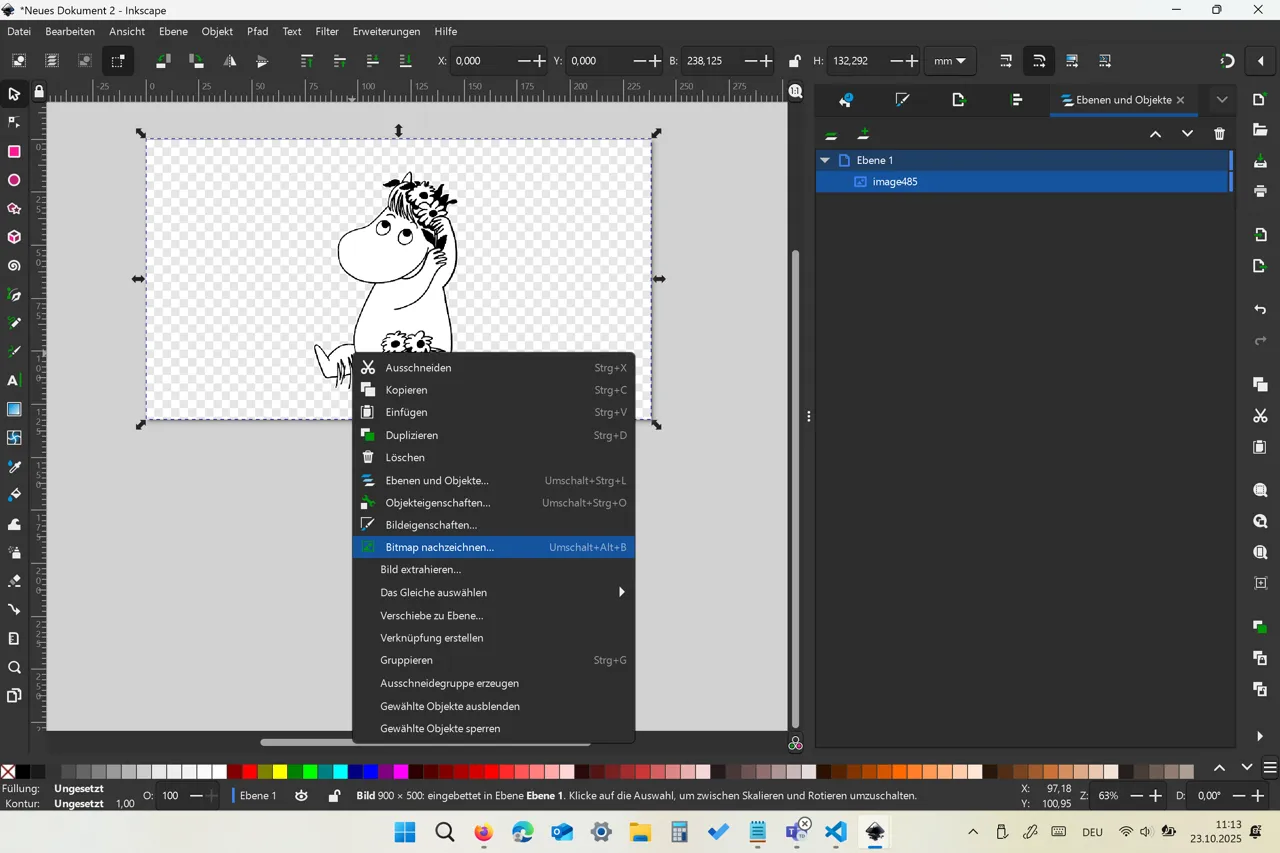Select the Star and polygon tool
Viewport: 1280px width, 853px height.
[14, 209]
